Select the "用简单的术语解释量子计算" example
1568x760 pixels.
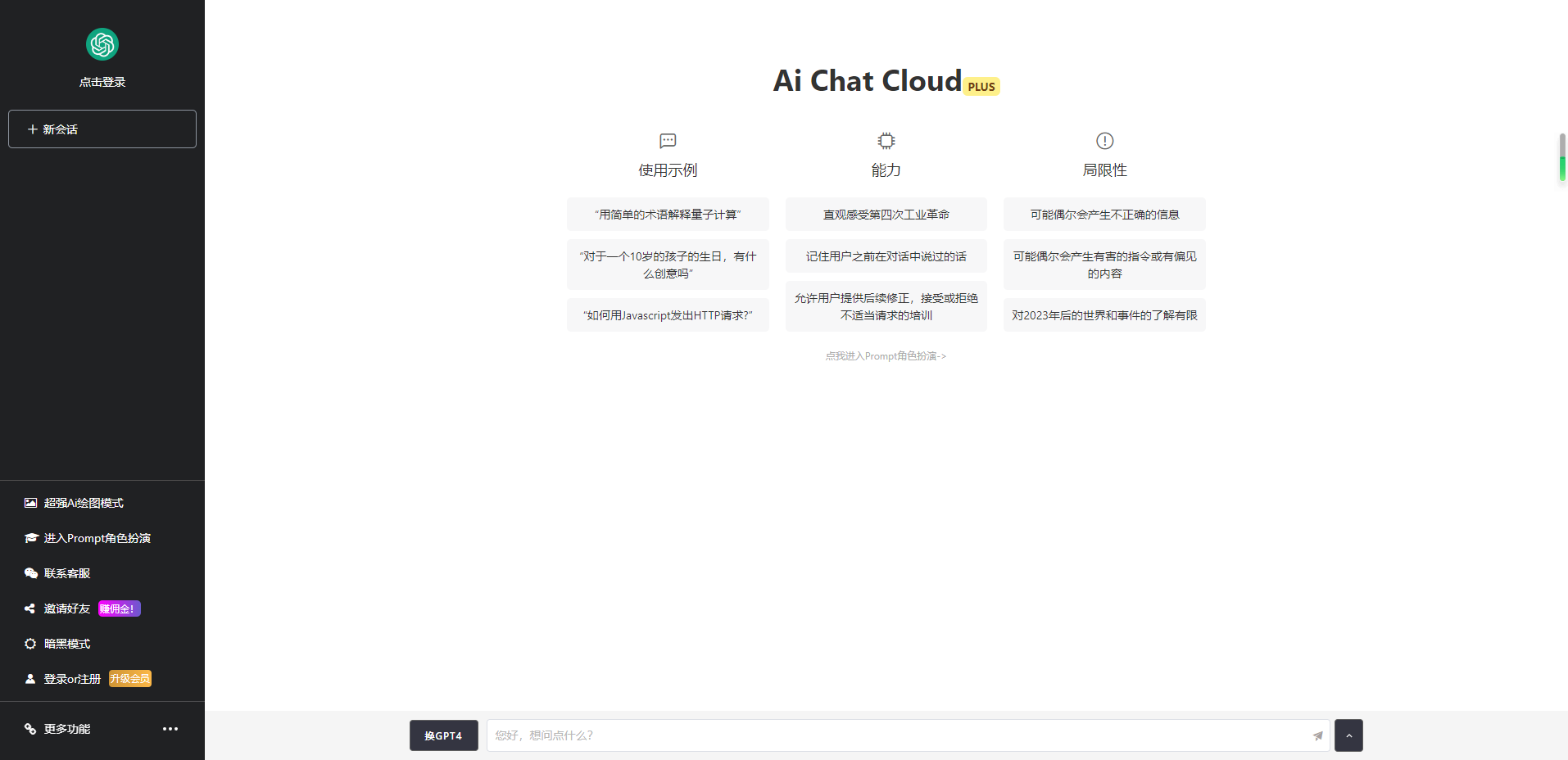tap(668, 215)
